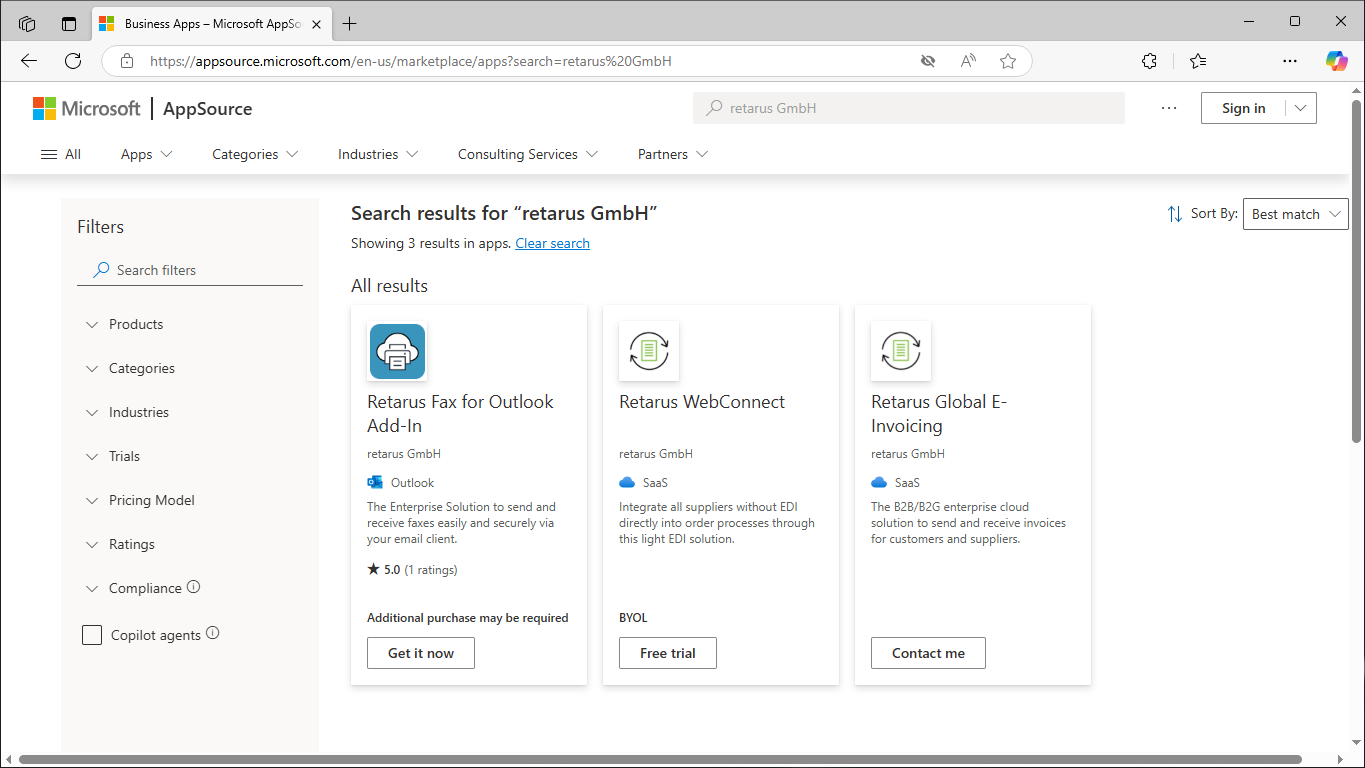Viewport: 1365px width, 768px height.
Task: Click the Clear search link
Action: point(552,243)
